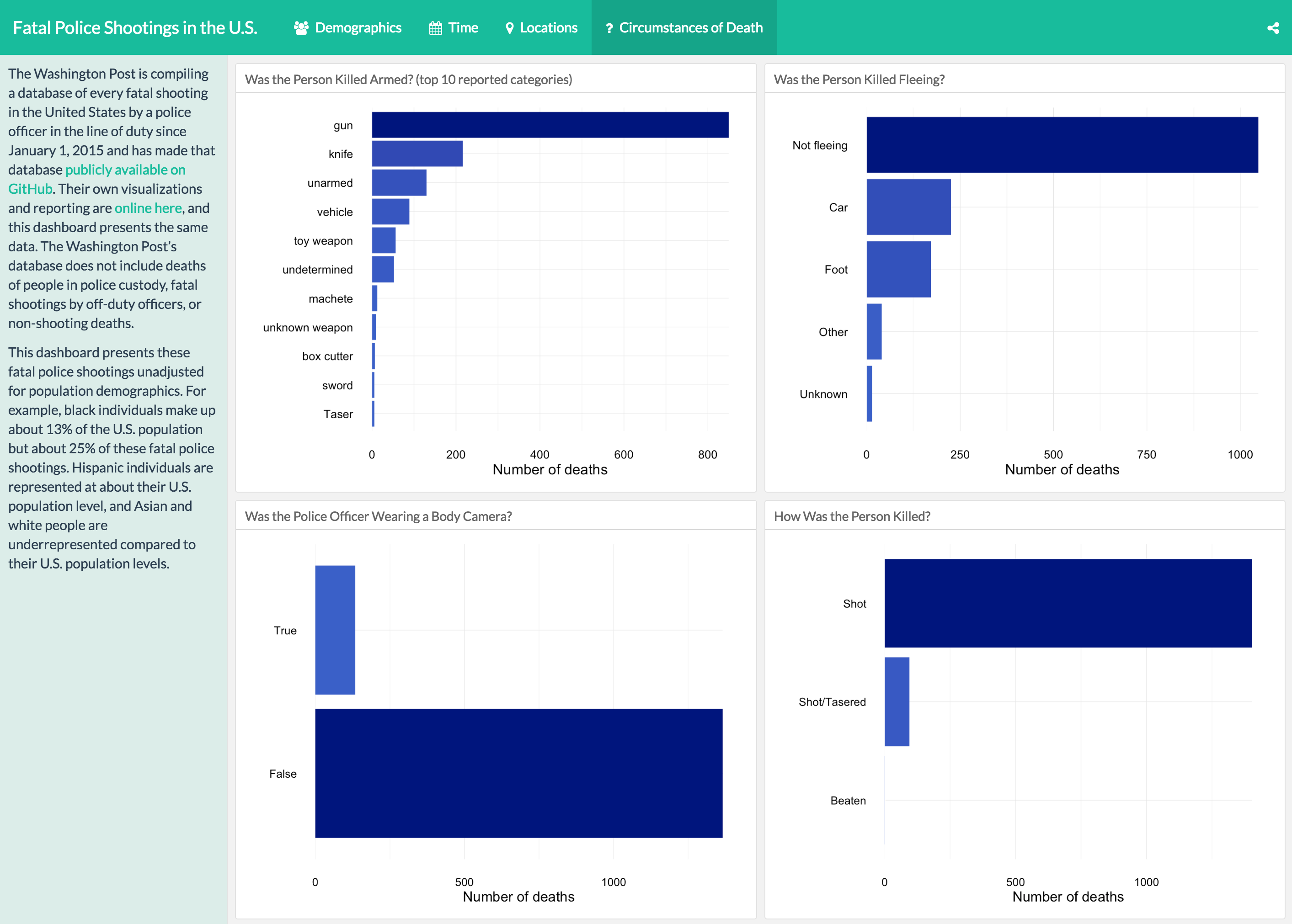Click the 'sword' axis label
Image resolution: width=1292 pixels, height=924 pixels.
point(337,385)
